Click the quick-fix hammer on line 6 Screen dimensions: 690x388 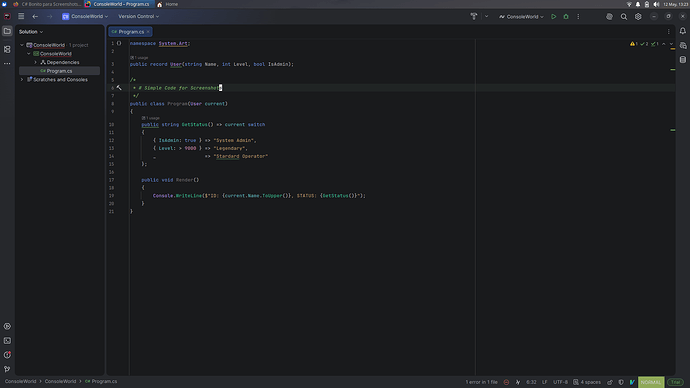point(119,88)
